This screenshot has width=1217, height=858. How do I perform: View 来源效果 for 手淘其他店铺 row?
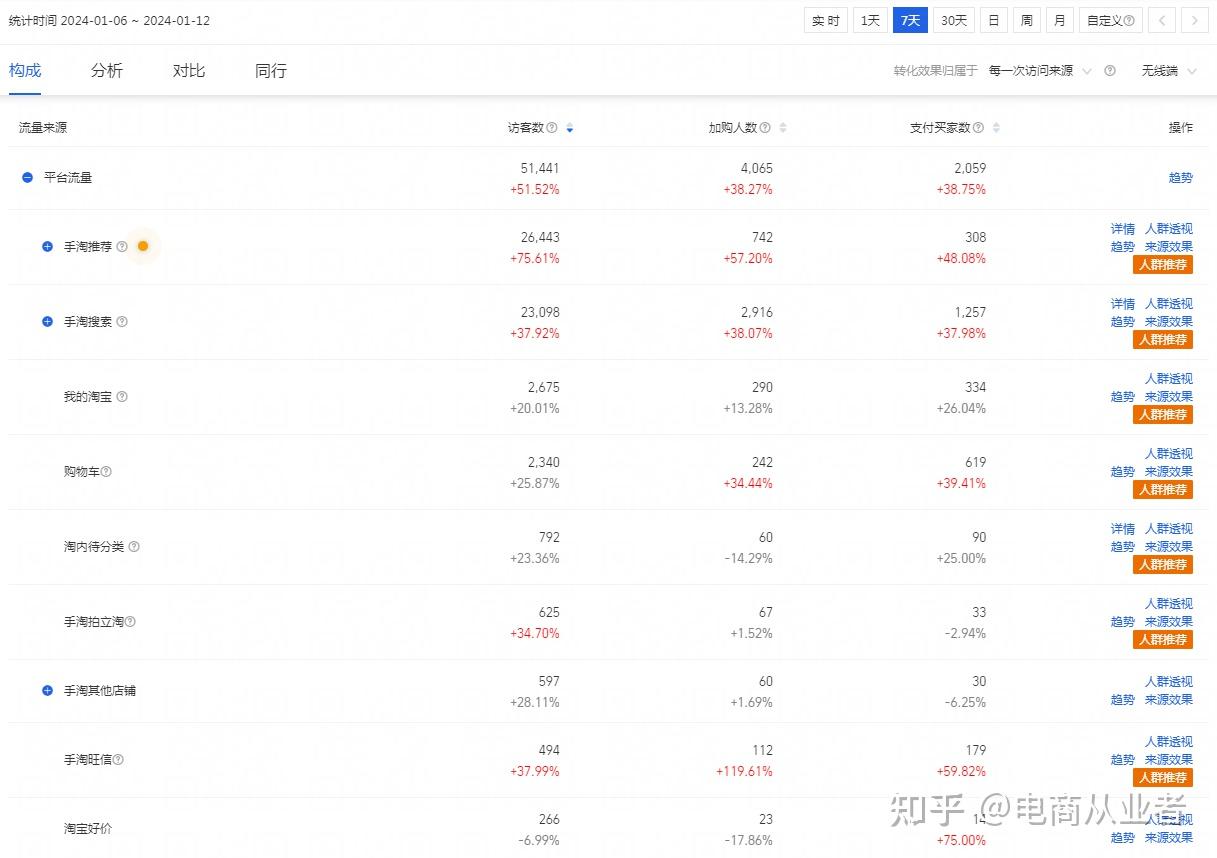point(1169,700)
